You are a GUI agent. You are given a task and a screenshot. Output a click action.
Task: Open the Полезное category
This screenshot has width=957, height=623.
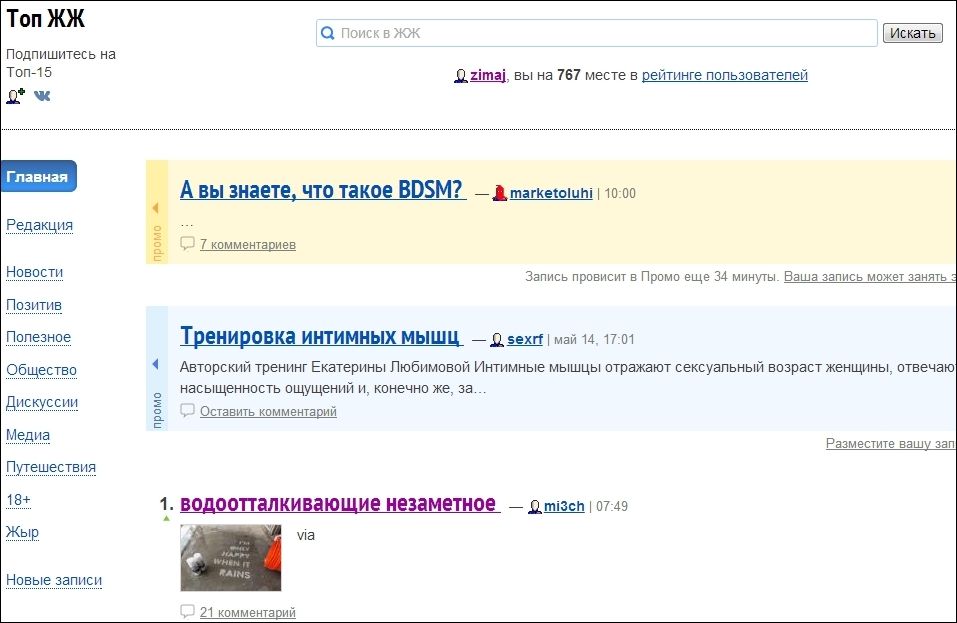point(38,337)
